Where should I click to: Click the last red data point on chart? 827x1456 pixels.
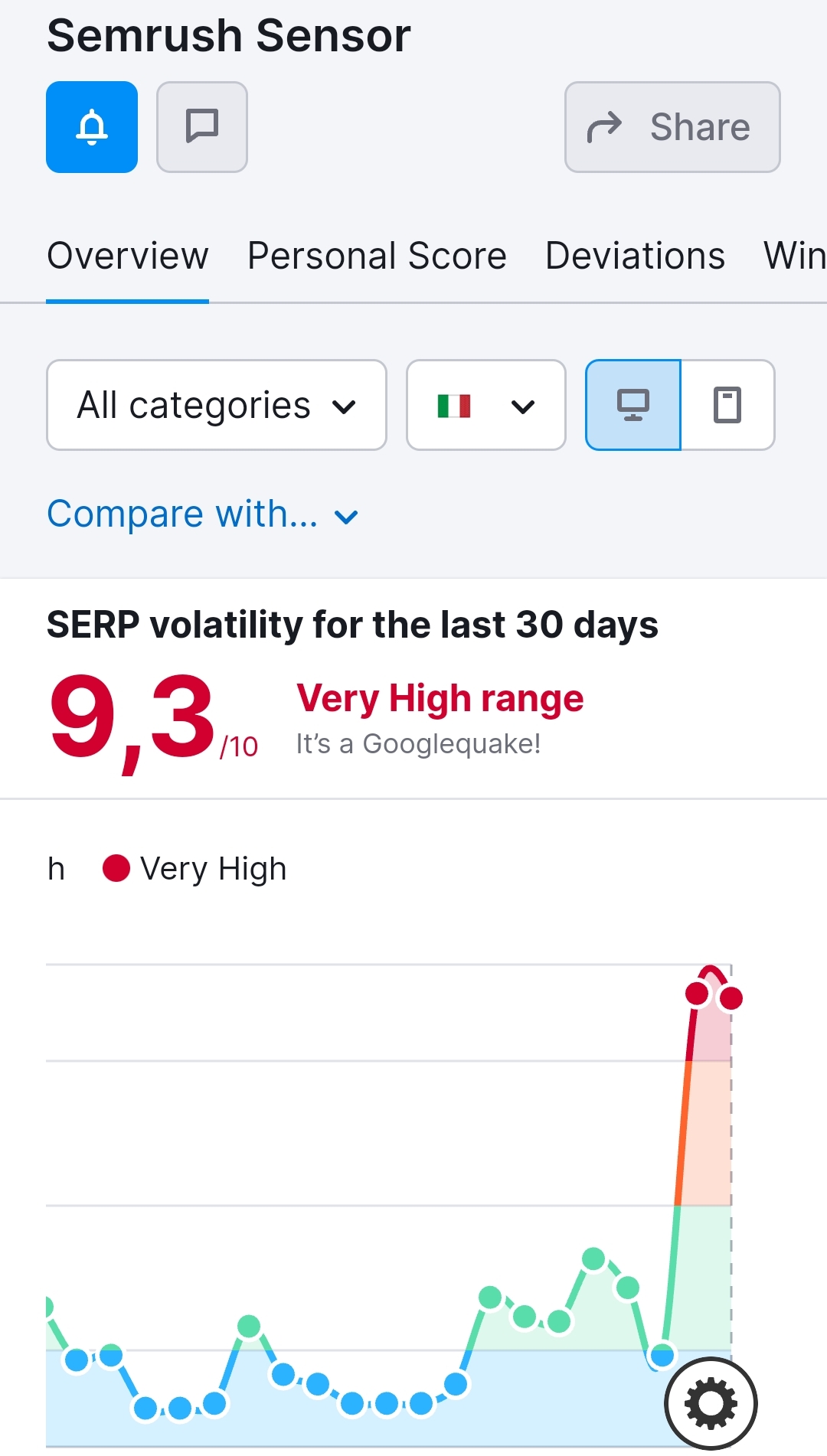[x=731, y=998]
